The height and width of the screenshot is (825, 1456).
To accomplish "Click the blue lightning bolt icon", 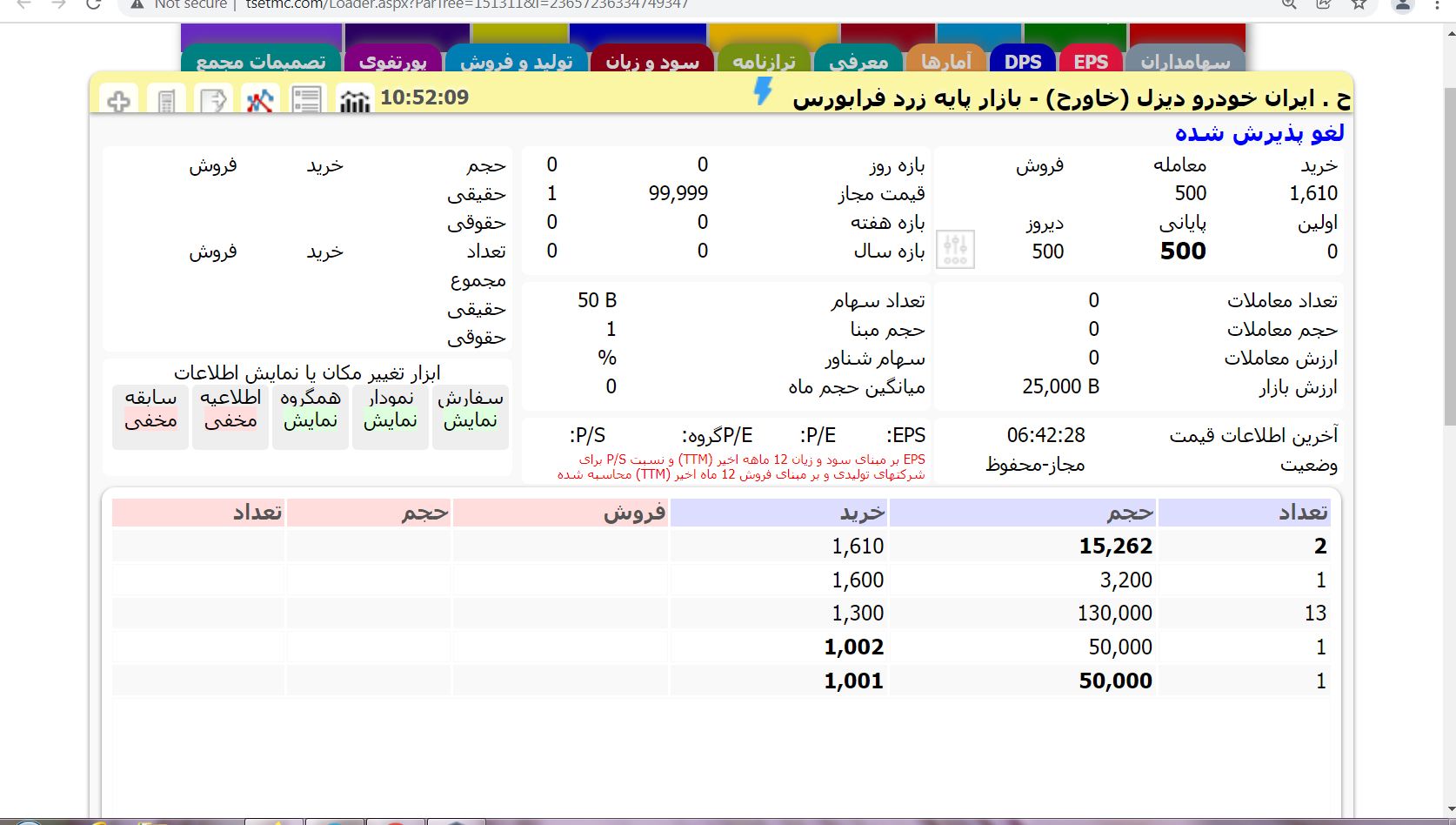I will coord(763,91).
